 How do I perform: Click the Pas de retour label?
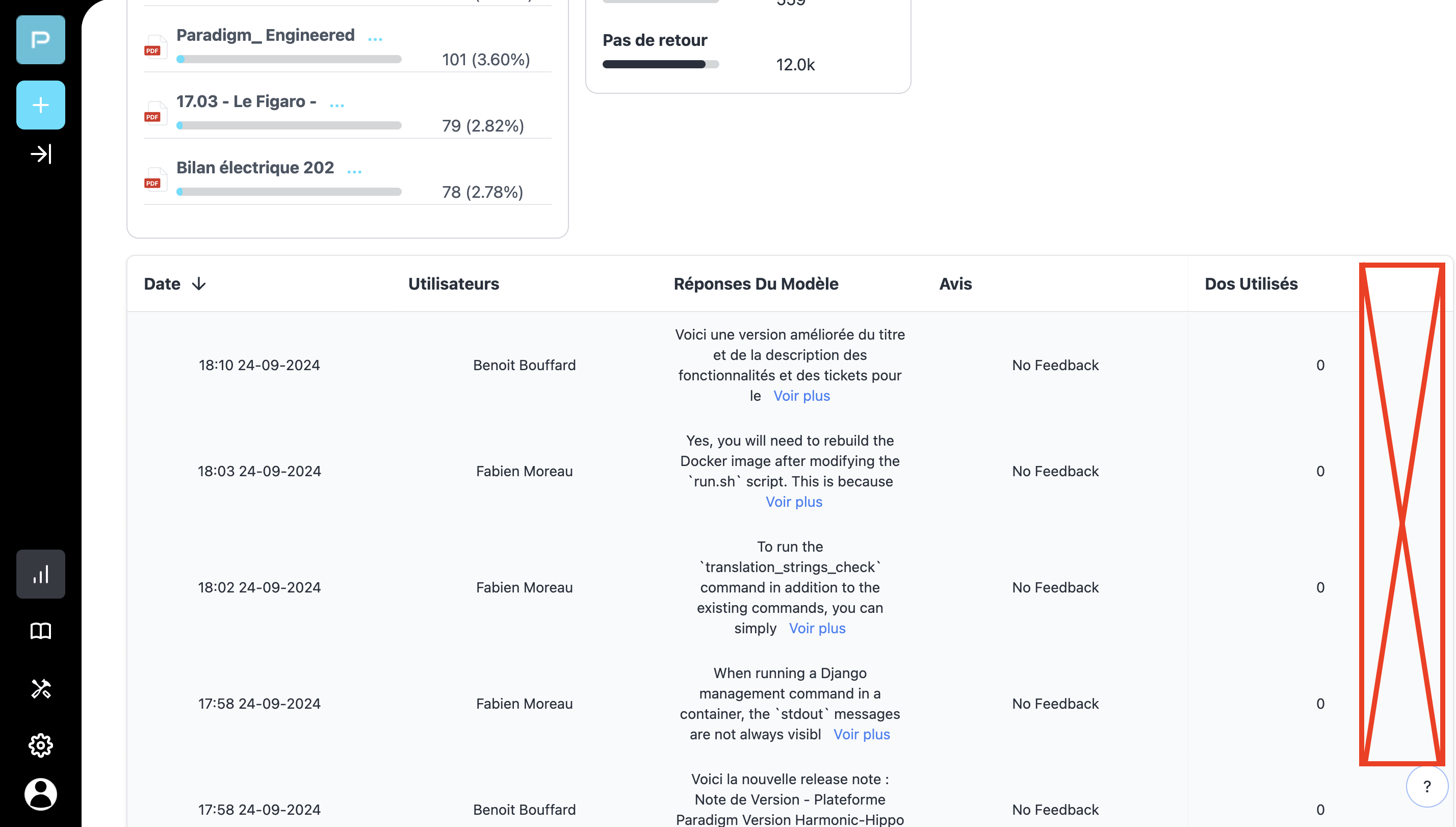(x=655, y=40)
